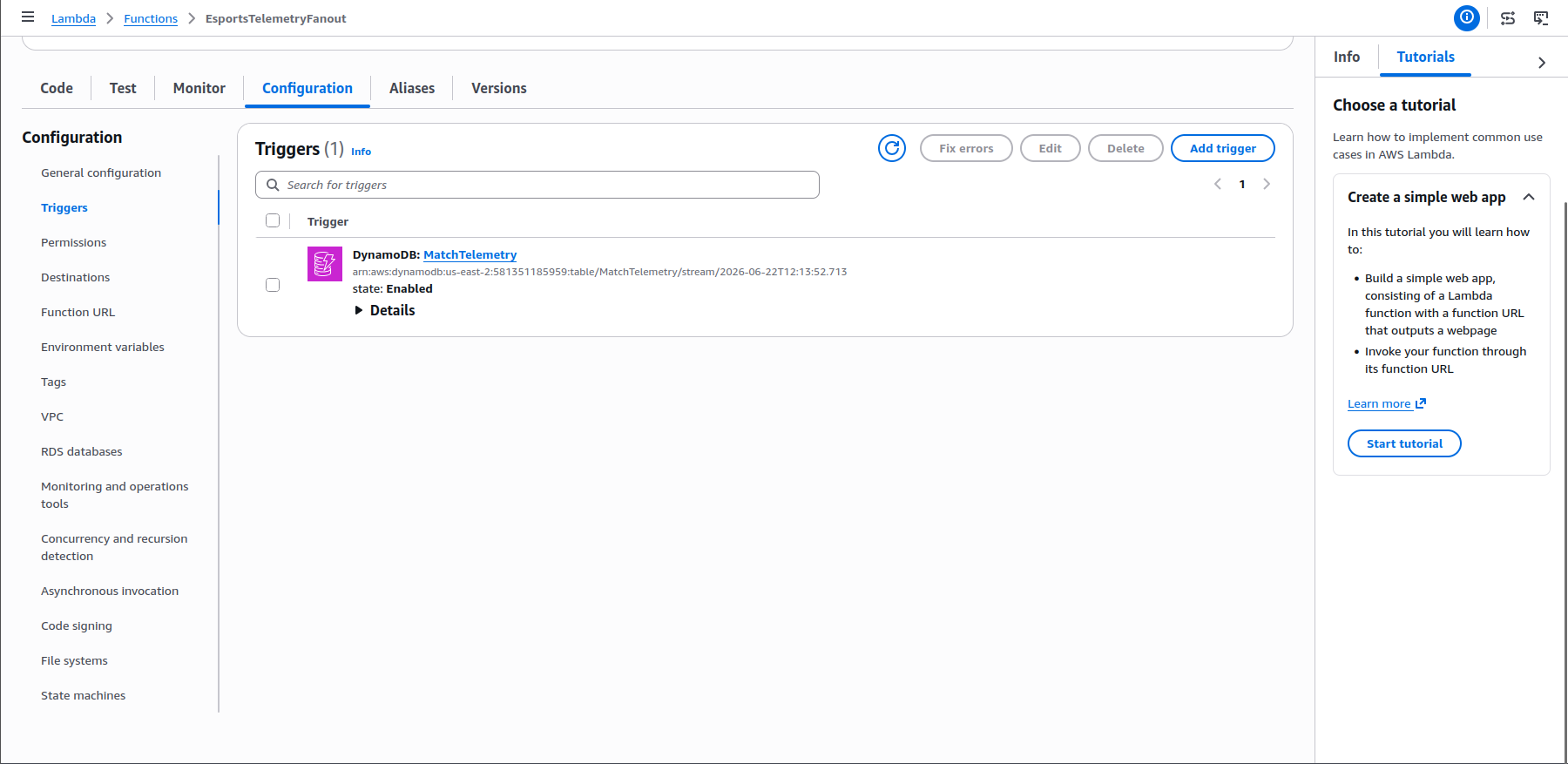Open the Triggers Info link
The height and width of the screenshot is (764, 1568).
[x=361, y=152]
